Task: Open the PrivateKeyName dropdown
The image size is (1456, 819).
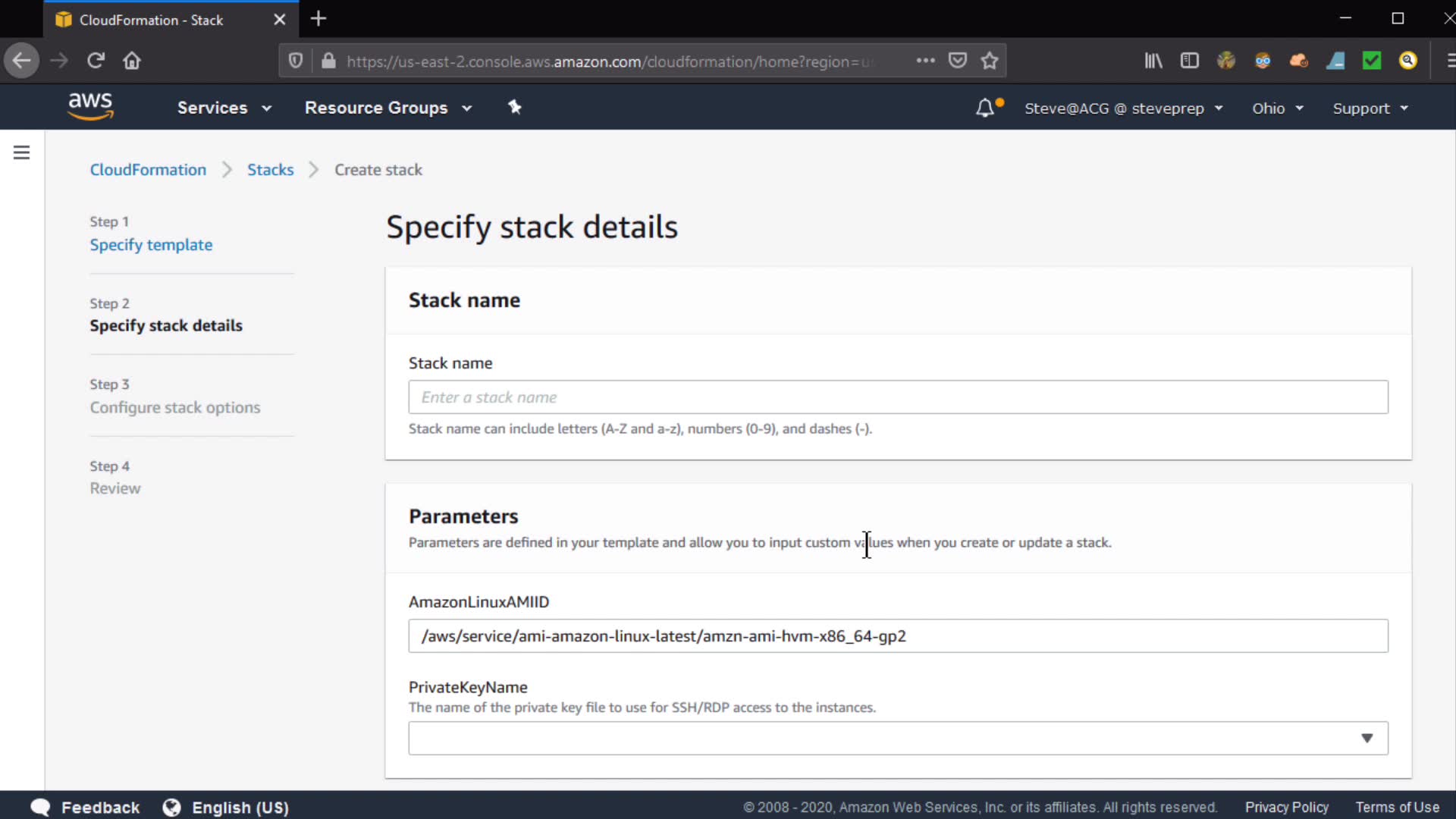Action: 898,738
